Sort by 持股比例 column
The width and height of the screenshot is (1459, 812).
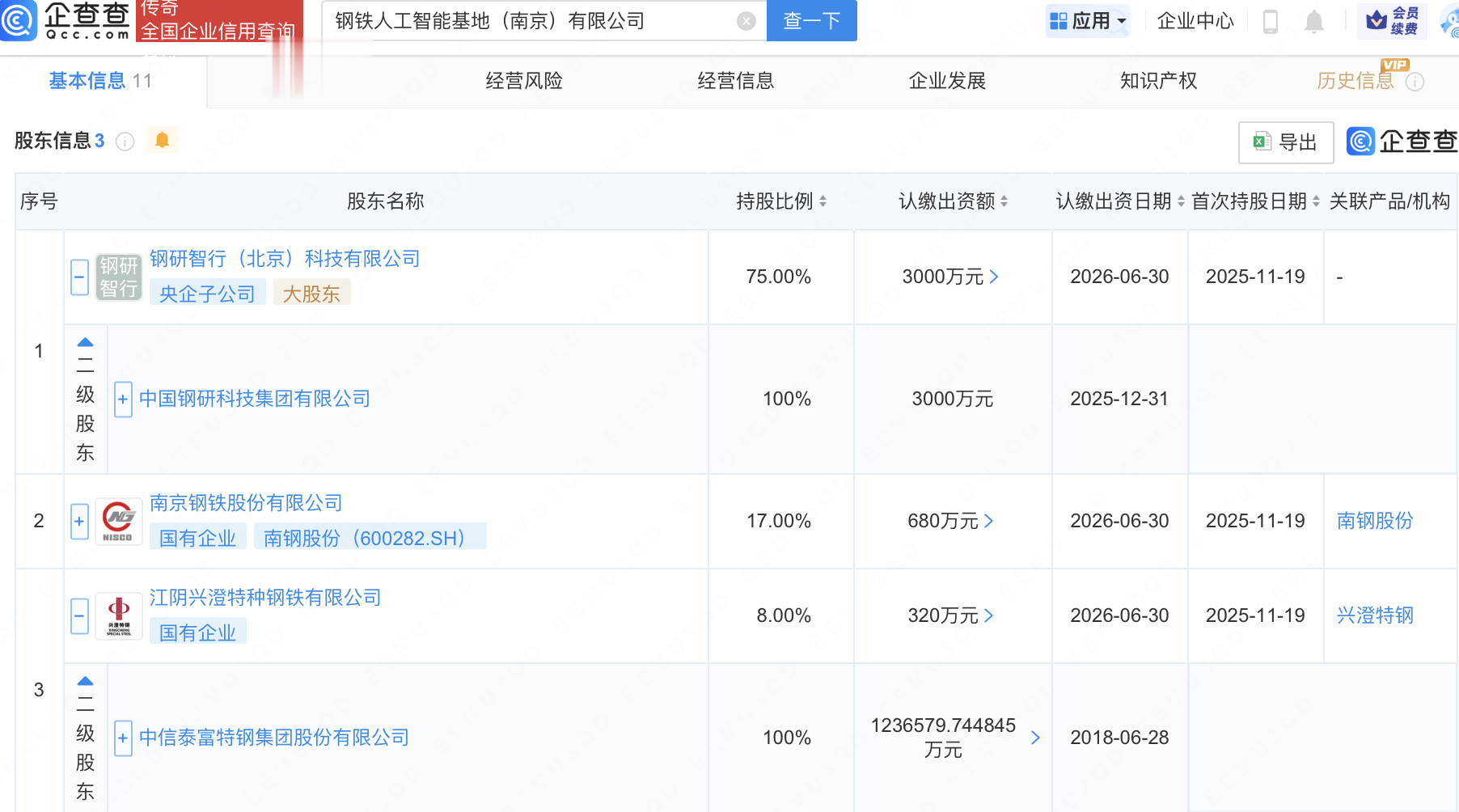click(x=823, y=201)
